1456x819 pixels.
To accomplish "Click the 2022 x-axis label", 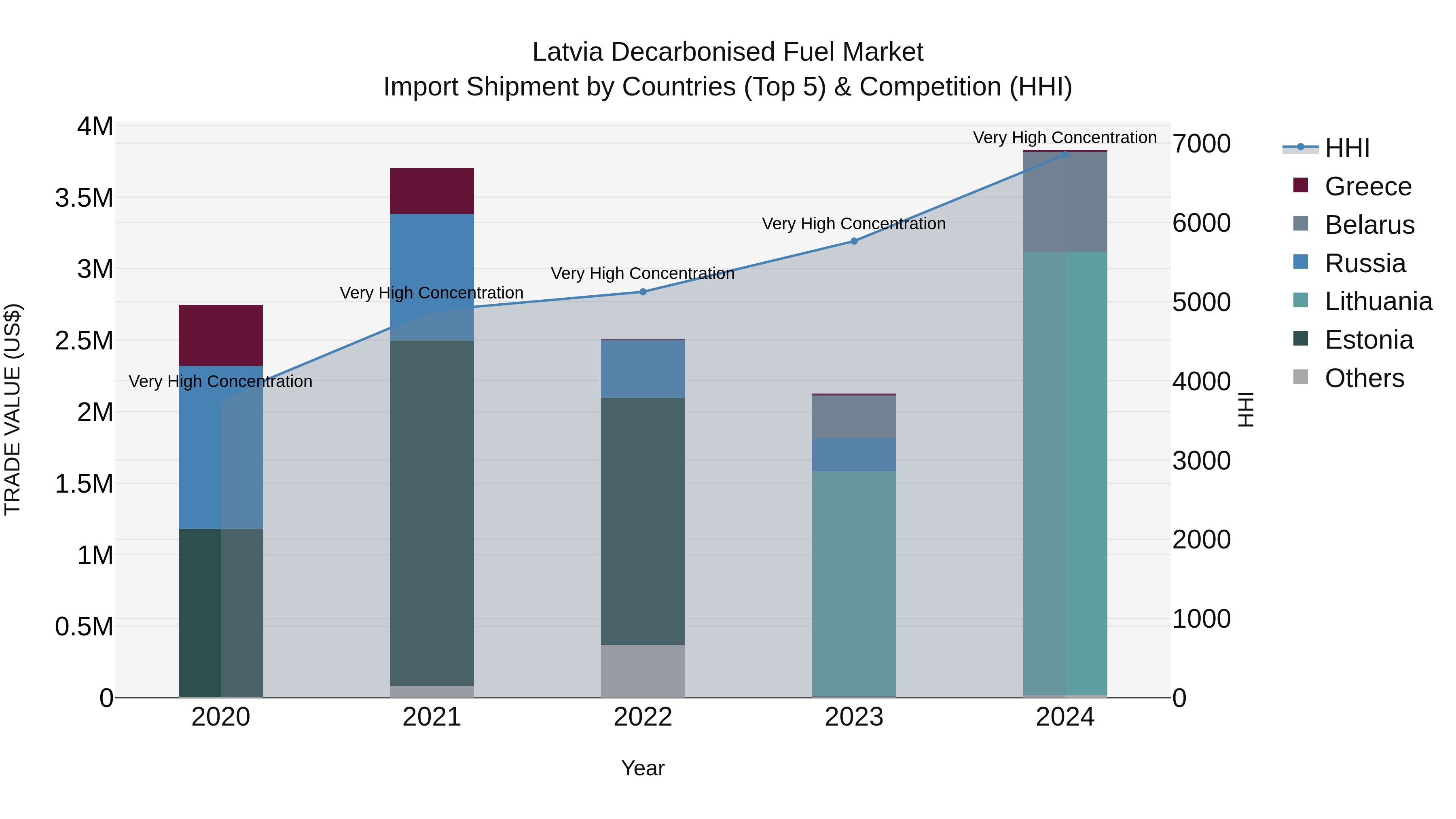I will tap(643, 717).
